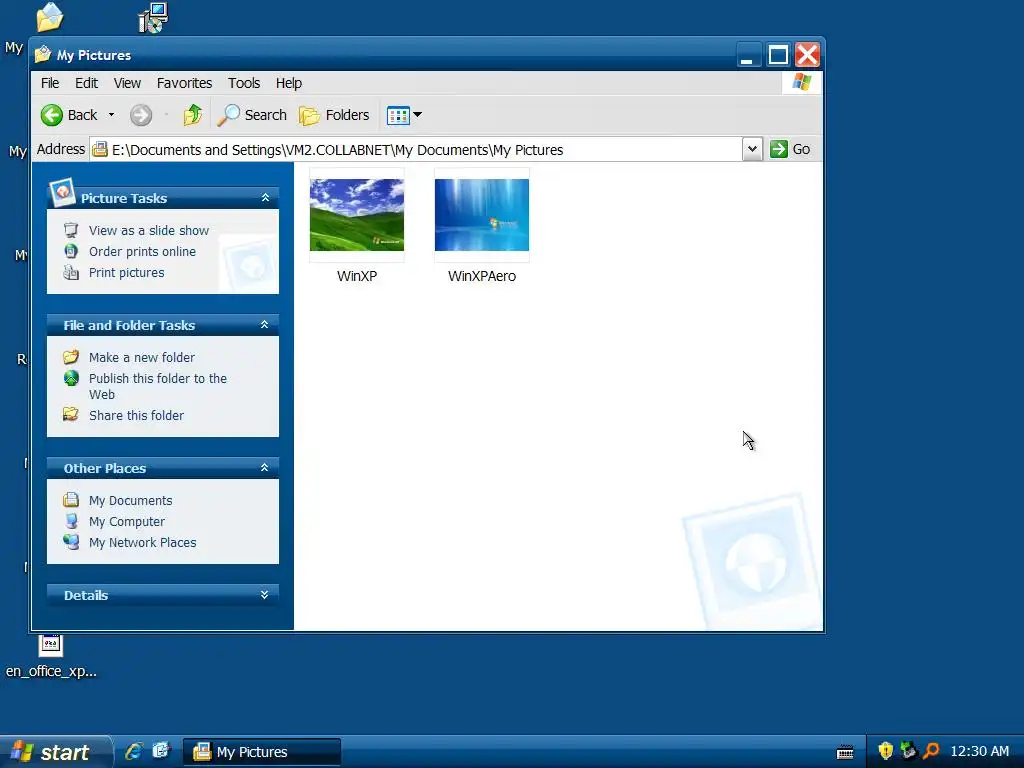Screen dimensions: 1024x768
Task: Launch Internet Explorer from Quick Launch
Action: coord(135,751)
